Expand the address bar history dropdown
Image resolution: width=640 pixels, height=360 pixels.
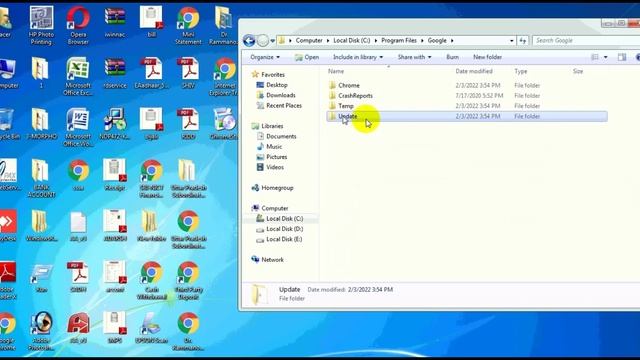(x=512, y=41)
